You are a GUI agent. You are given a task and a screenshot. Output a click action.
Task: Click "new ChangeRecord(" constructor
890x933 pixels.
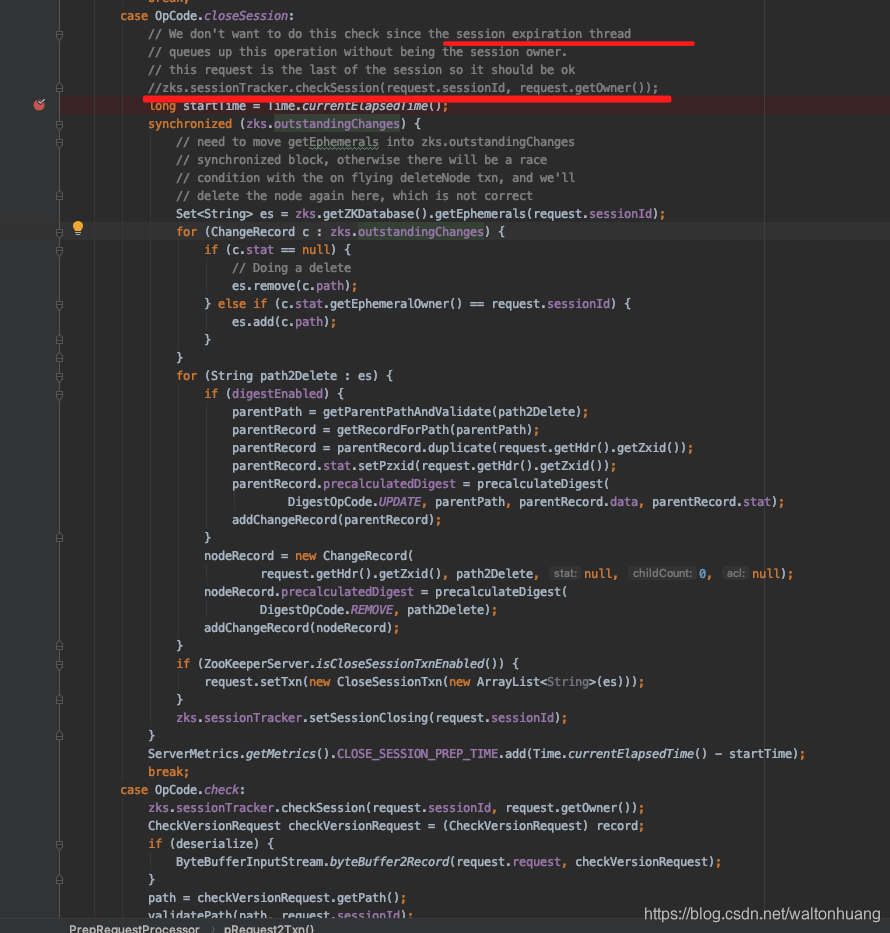[x=354, y=556]
